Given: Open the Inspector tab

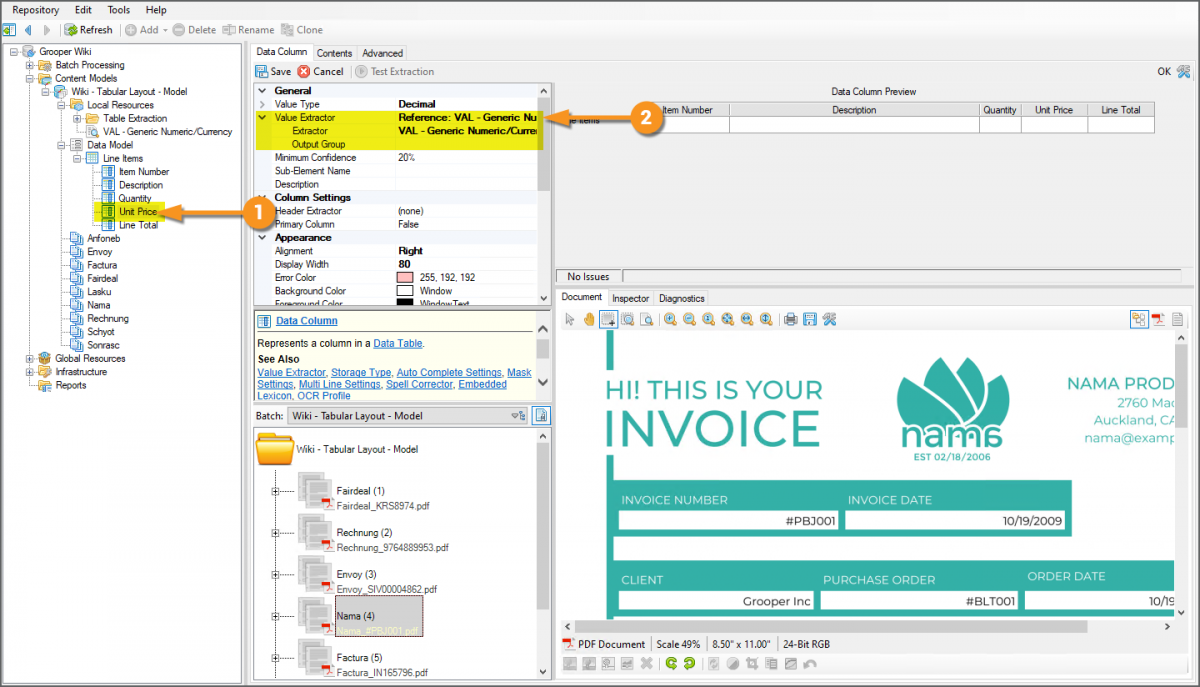Looking at the screenshot, I should point(630,298).
